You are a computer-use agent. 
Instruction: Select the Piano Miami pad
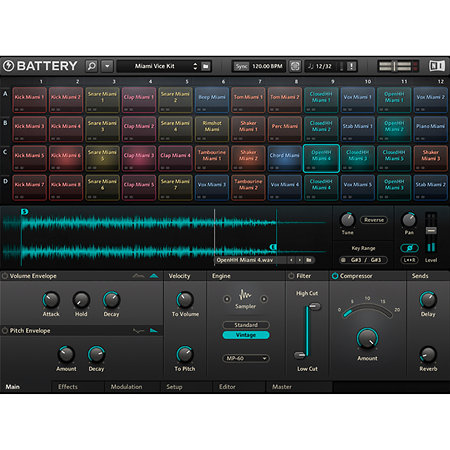pyautogui.click(x=430, y=129)
